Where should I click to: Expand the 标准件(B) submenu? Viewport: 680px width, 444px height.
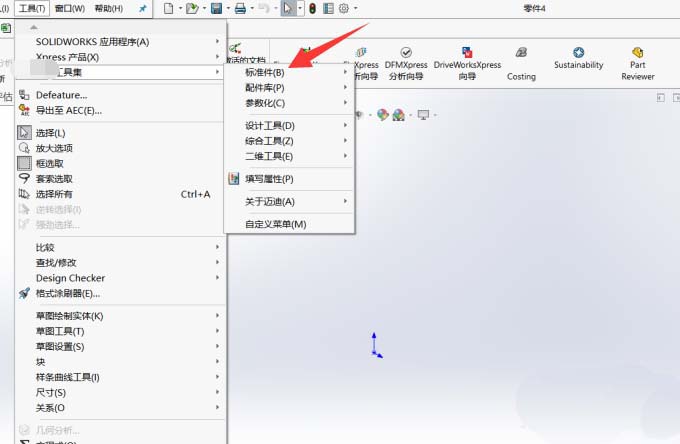tap(289, 72)
